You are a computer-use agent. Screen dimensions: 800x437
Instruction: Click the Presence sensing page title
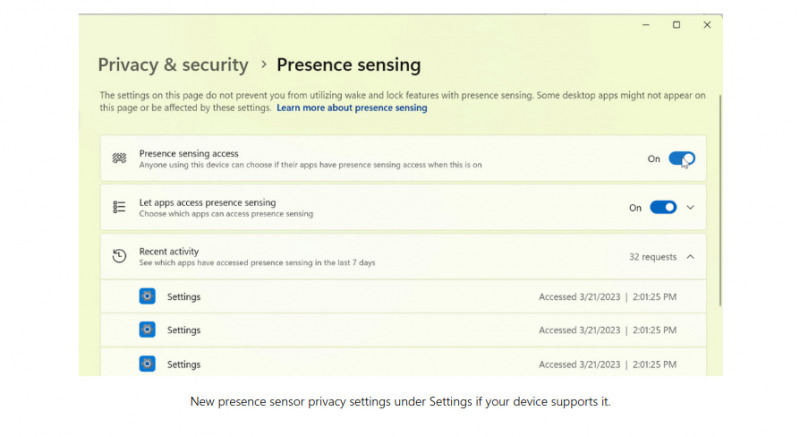tap(348, 65)
